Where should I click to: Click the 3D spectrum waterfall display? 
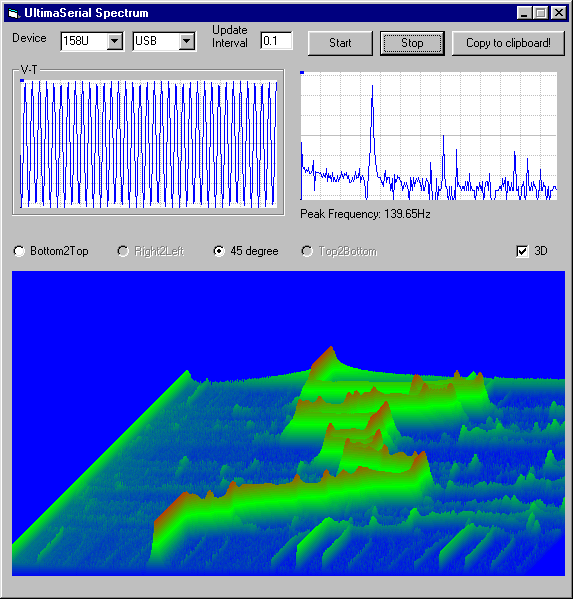(x=288, y=423)
